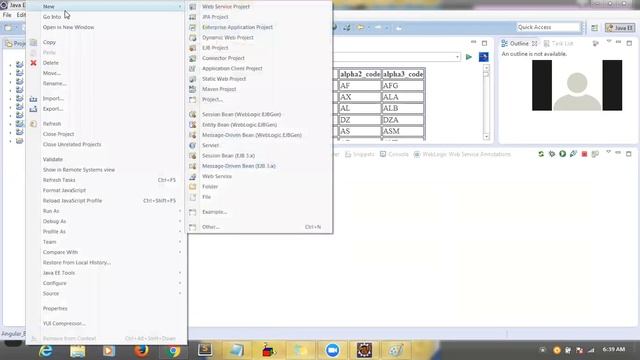Image resolution: width=640 pixels, height=360 pixels.
Task: Open the Console tab in bottom panel
Action: (394, 154)
